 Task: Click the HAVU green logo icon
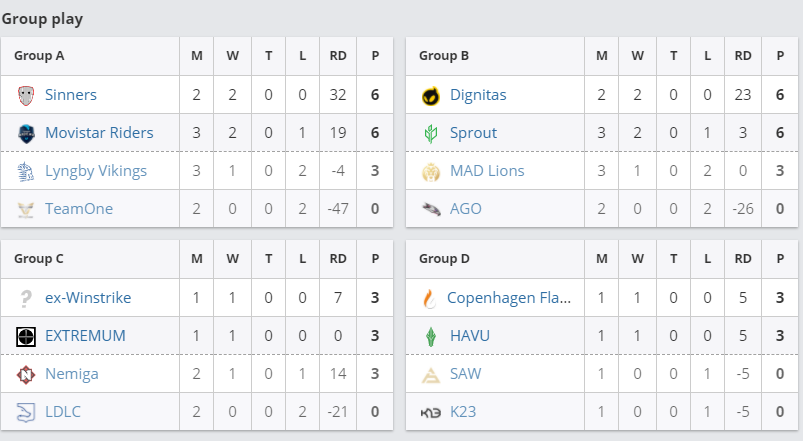pos(431,335)
